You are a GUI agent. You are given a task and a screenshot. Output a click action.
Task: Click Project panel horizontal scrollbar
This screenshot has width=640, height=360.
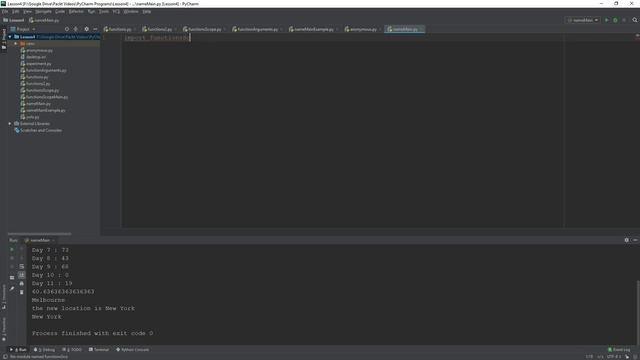pyautogui.click(x=40, y=234)
